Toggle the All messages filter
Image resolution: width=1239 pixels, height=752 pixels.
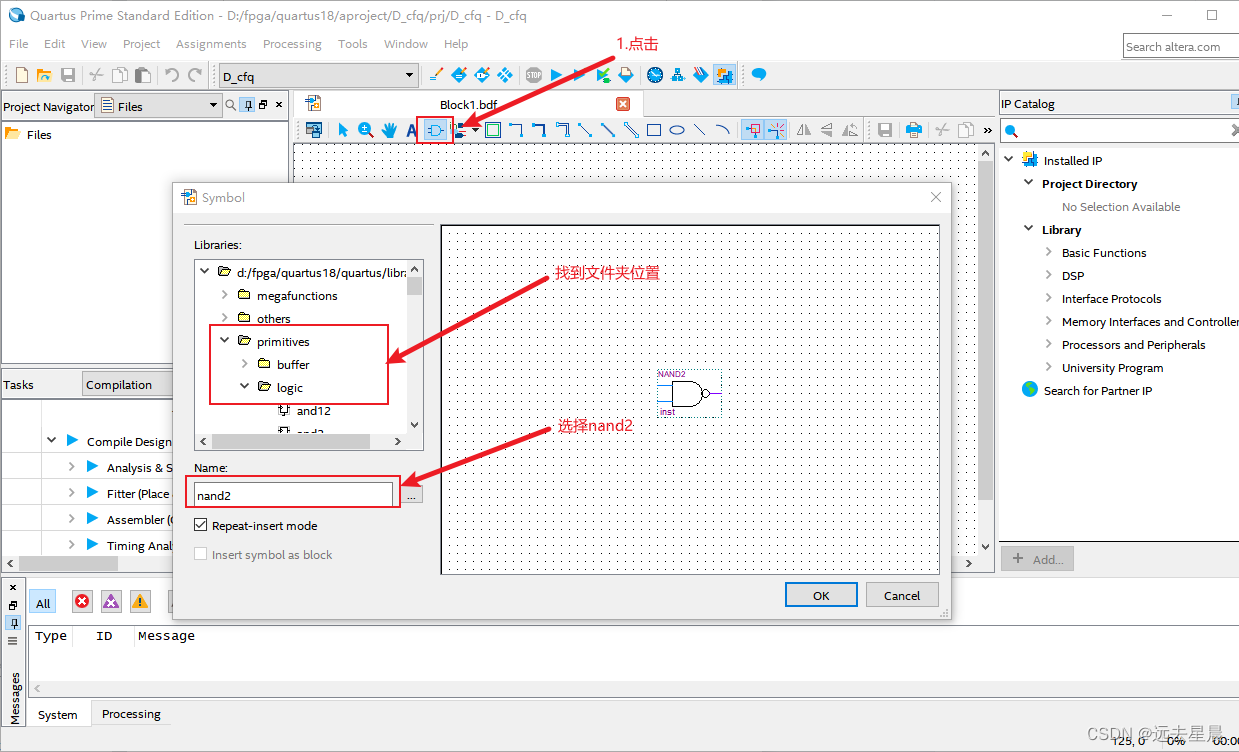pyautogui.click(x=43, y=602)
